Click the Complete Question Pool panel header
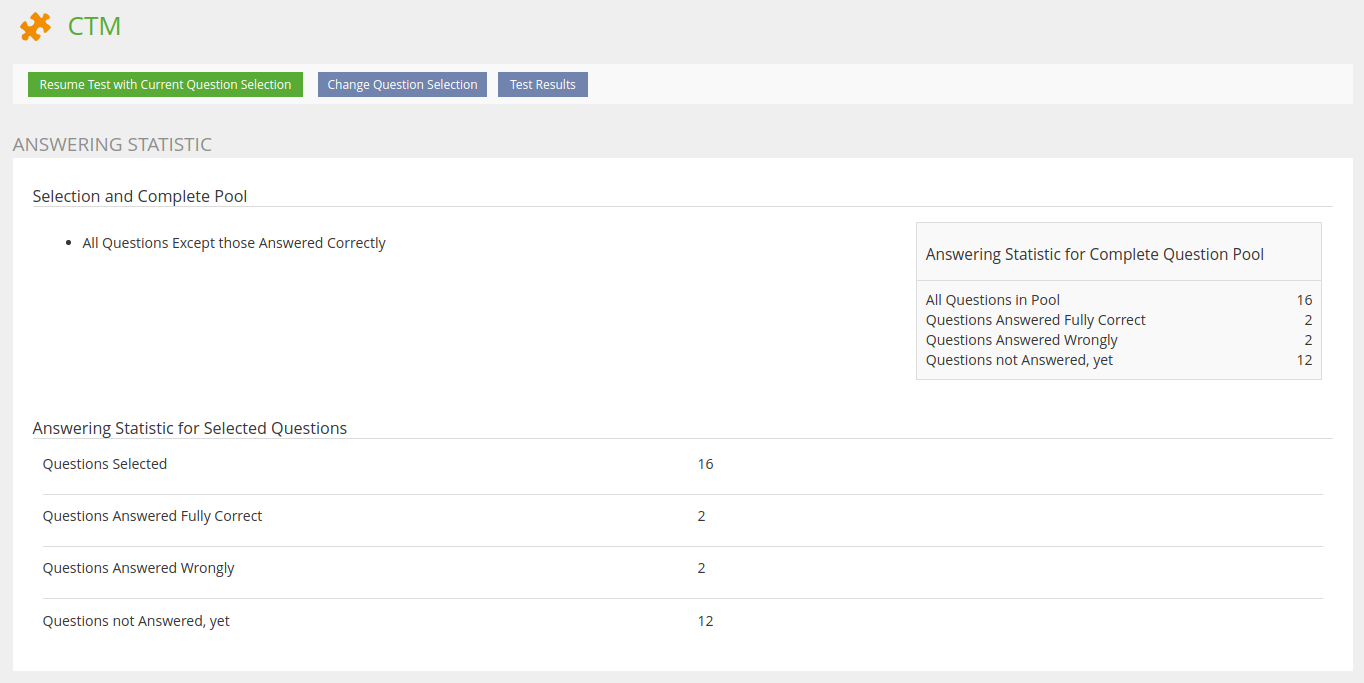Image resolution: width=1364 pixels, height=683 pixels. [x=1094, y=254]
